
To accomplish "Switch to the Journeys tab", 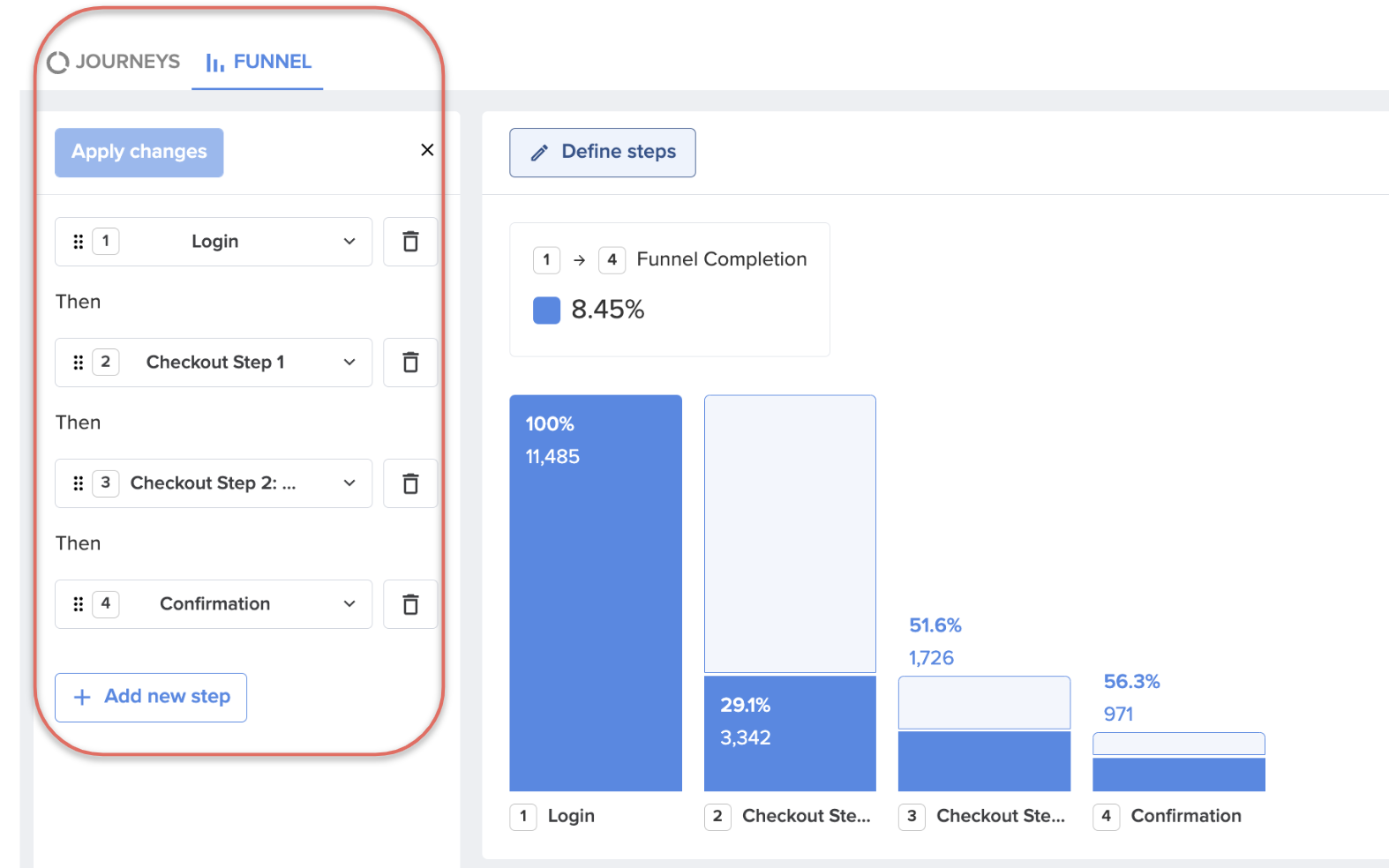I will (114, 62).
